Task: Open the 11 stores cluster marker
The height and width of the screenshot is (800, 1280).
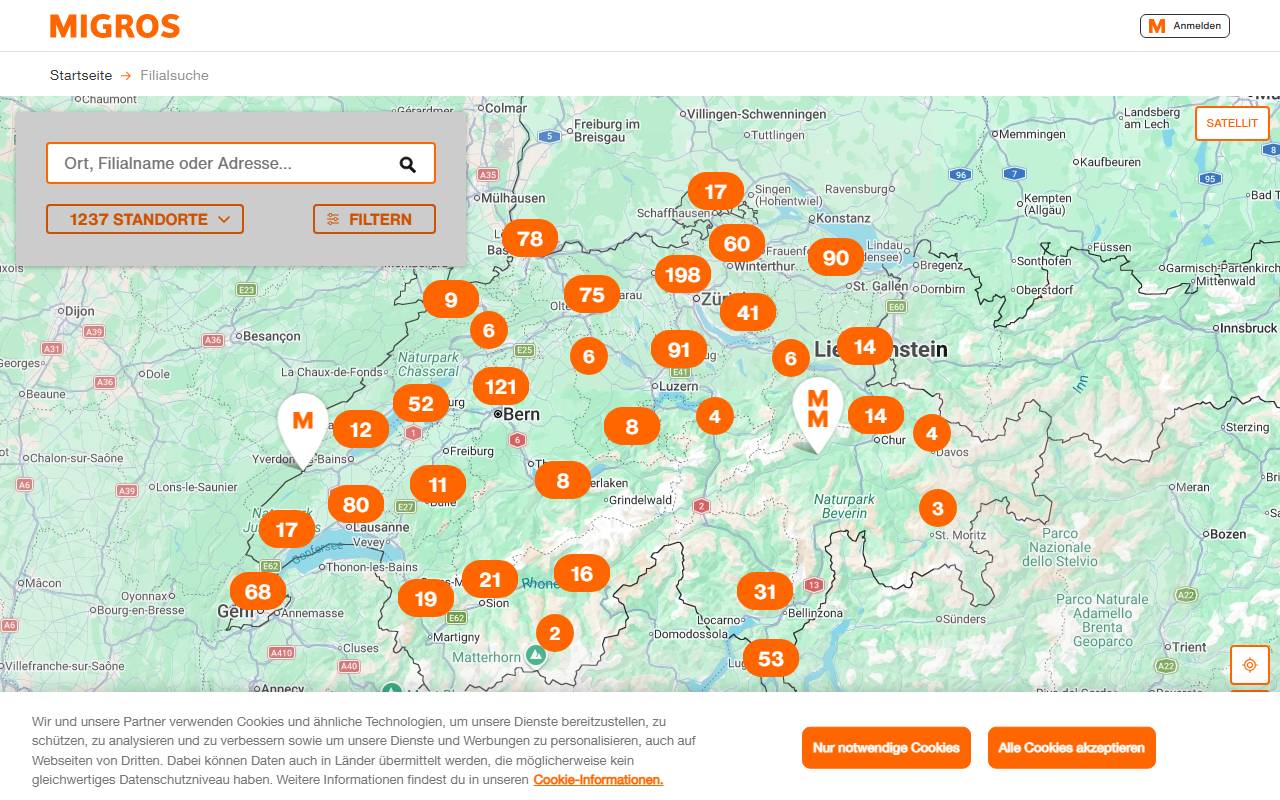Action: pyautogui.click(x=438, y=485)
